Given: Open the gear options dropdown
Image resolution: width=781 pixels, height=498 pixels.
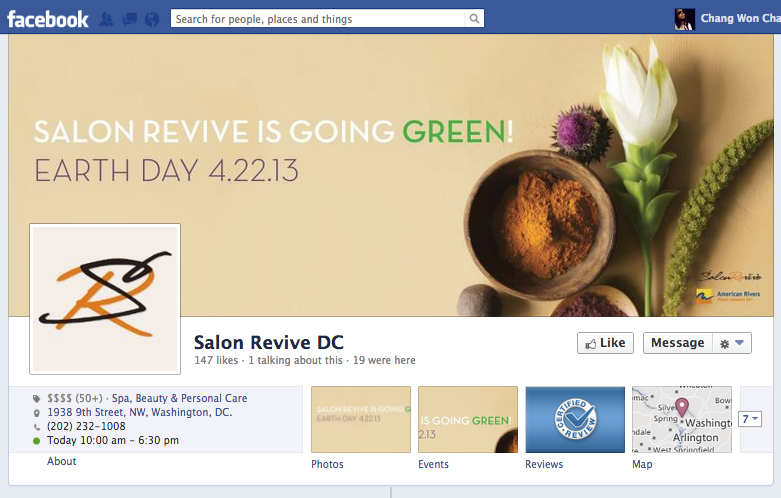Looking at the screenshot, I should (732, 343).
